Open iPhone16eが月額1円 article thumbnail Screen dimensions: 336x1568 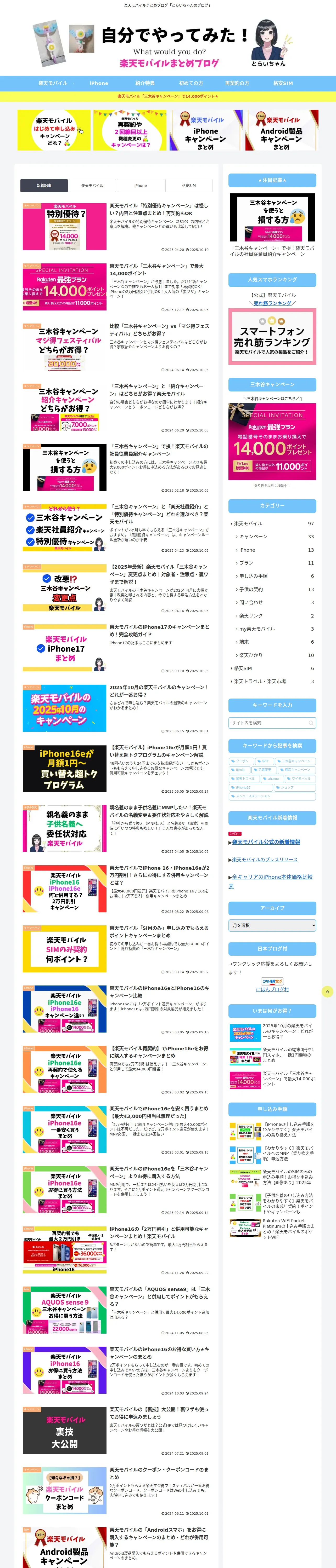tap(65, 768)
